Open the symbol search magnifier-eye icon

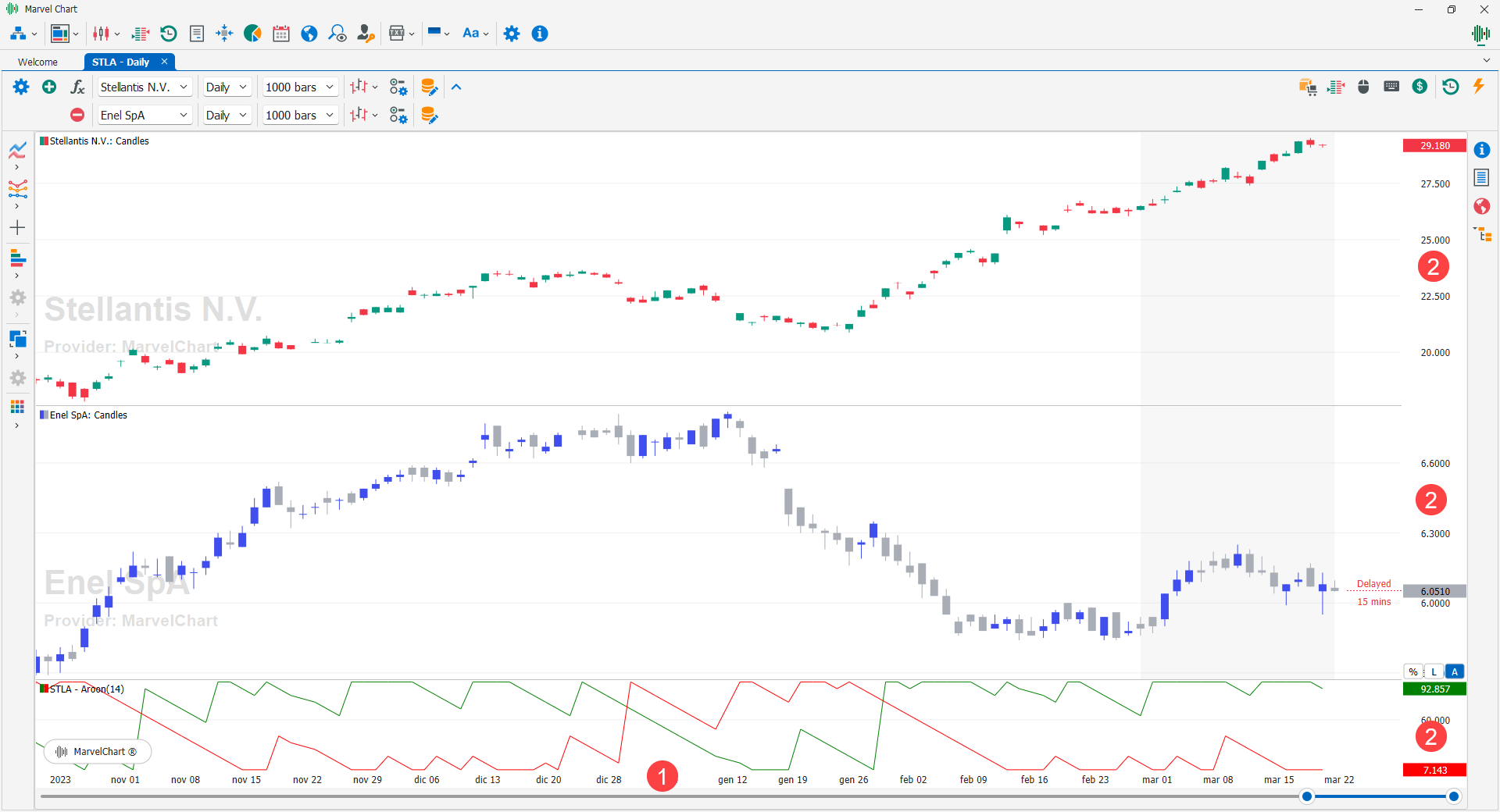[337, 34]
